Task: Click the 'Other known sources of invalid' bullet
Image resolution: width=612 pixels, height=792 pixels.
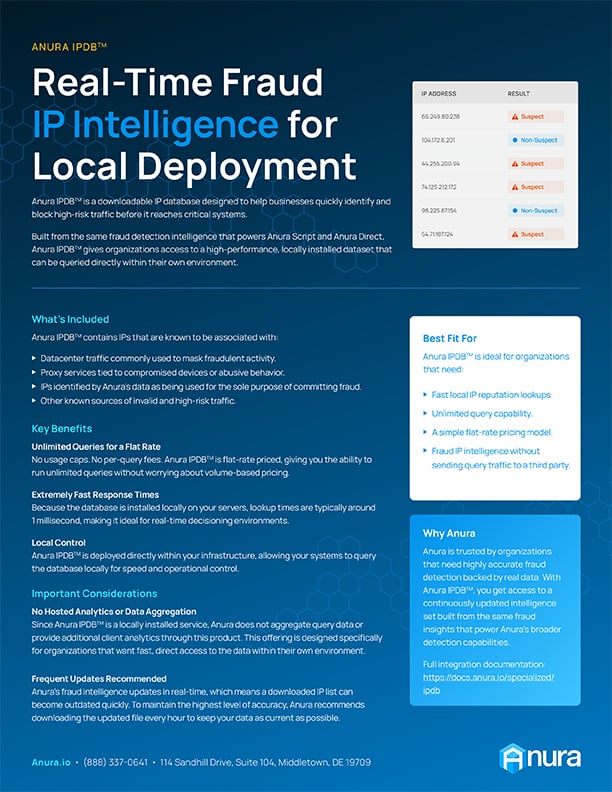Action: tap(134, 401)
